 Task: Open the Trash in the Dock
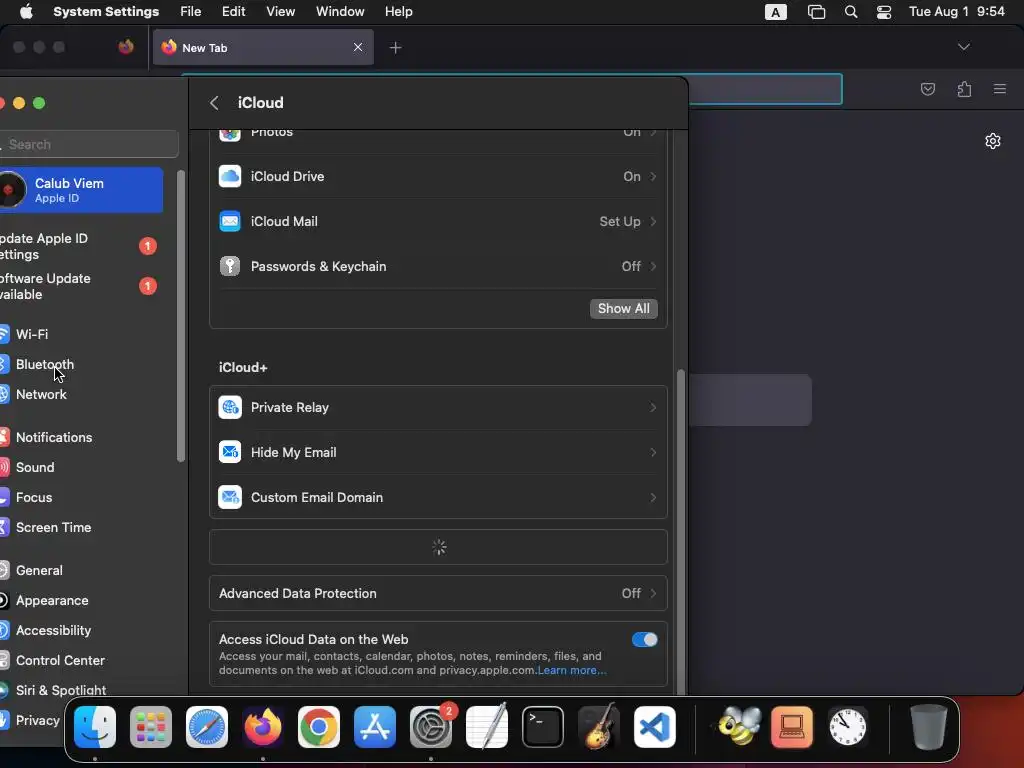[x=928, y=726]
